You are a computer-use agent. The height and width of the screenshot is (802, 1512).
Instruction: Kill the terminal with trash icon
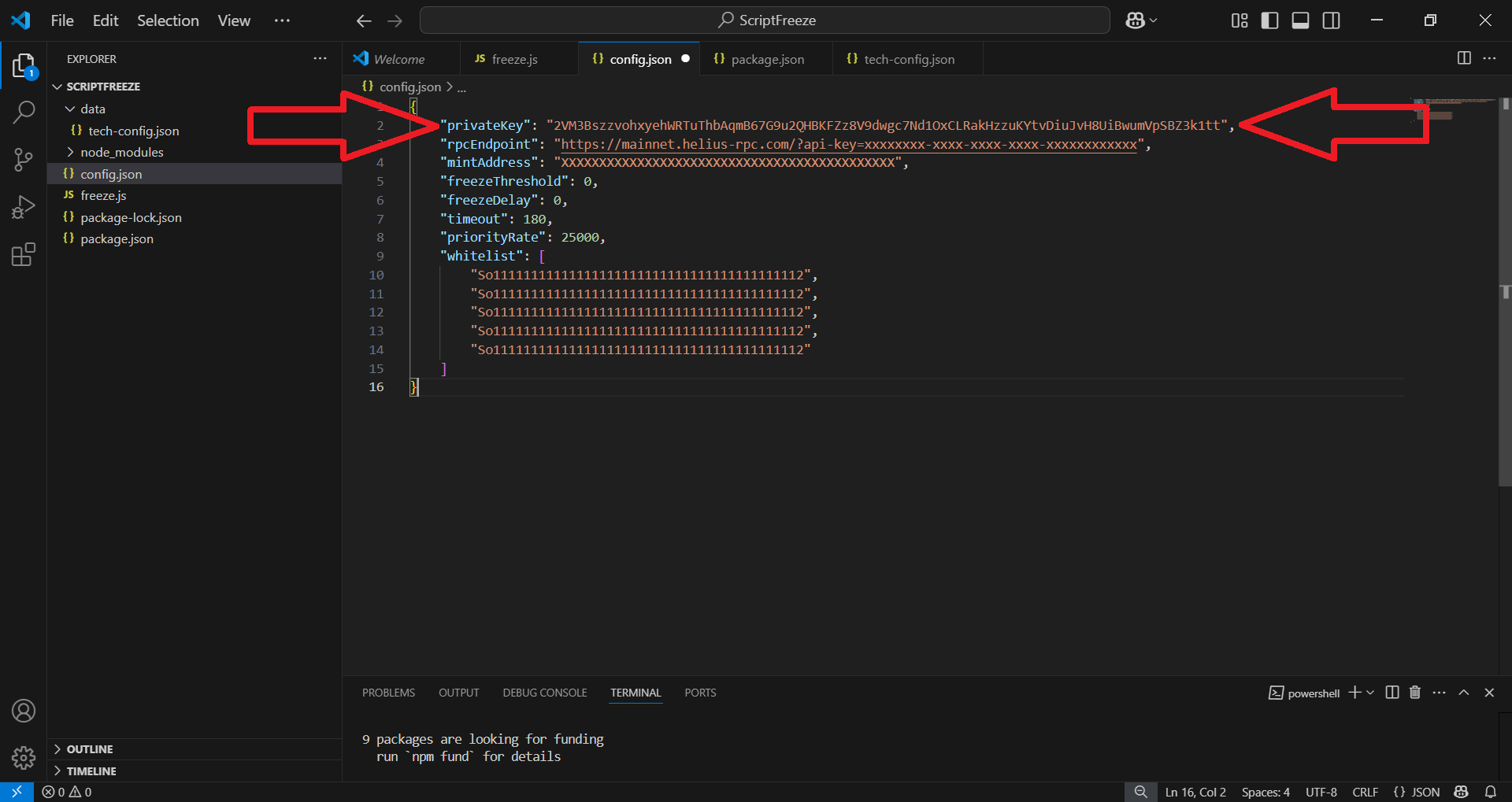[x=1415, y=693]
